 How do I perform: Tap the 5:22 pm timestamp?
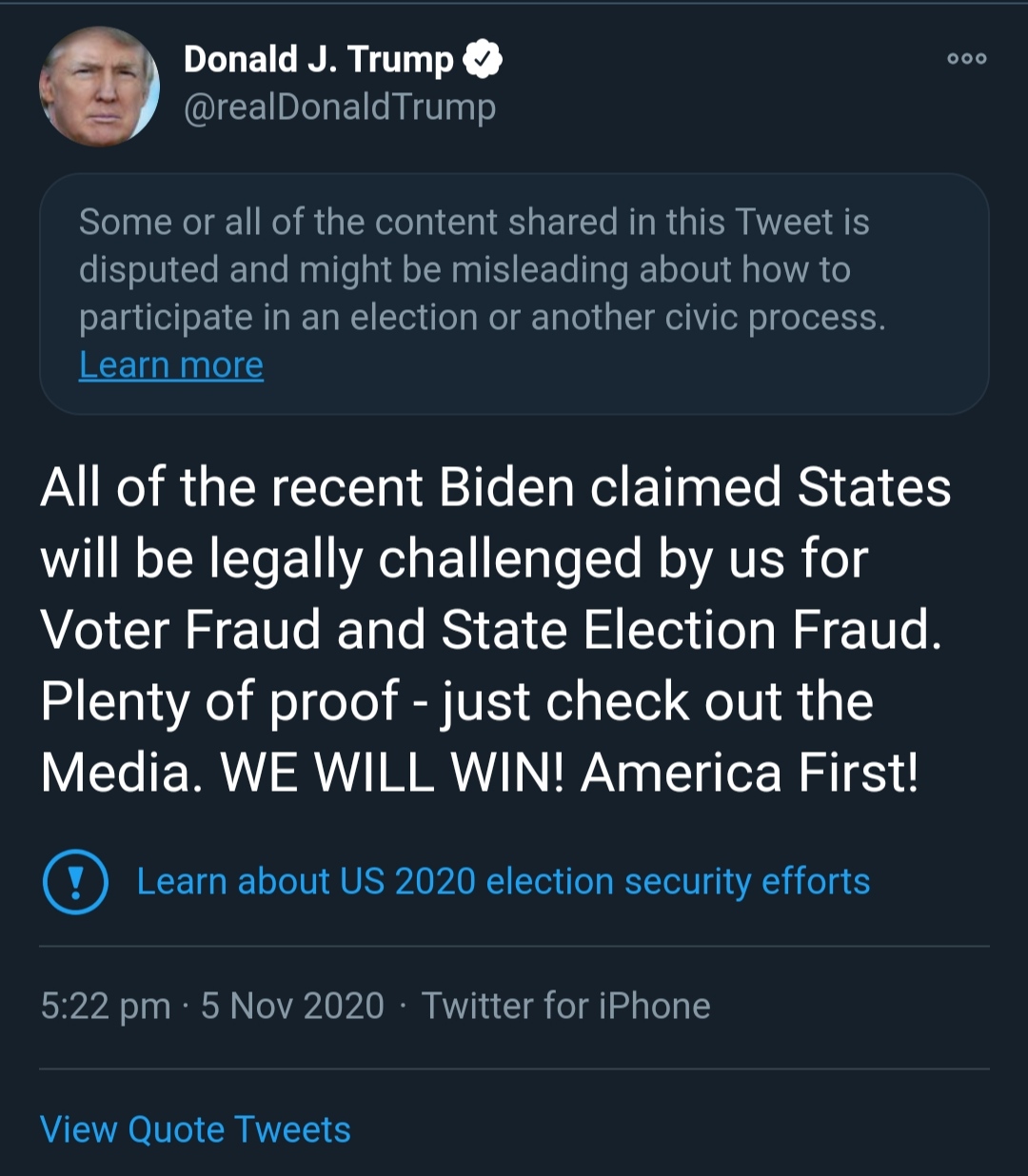(x=106, y=1006)
